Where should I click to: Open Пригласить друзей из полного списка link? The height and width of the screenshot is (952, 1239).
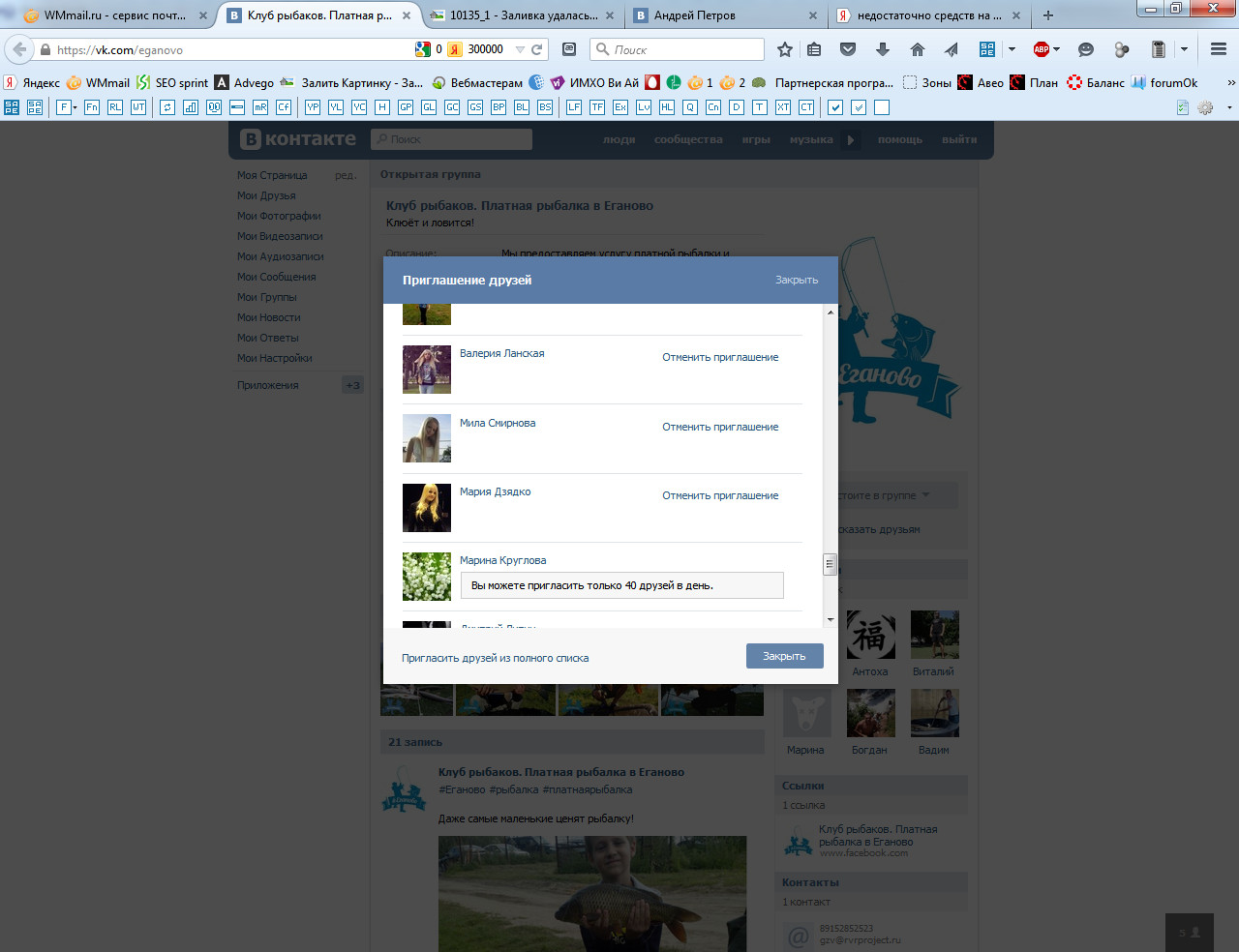[x=496, y=658]
